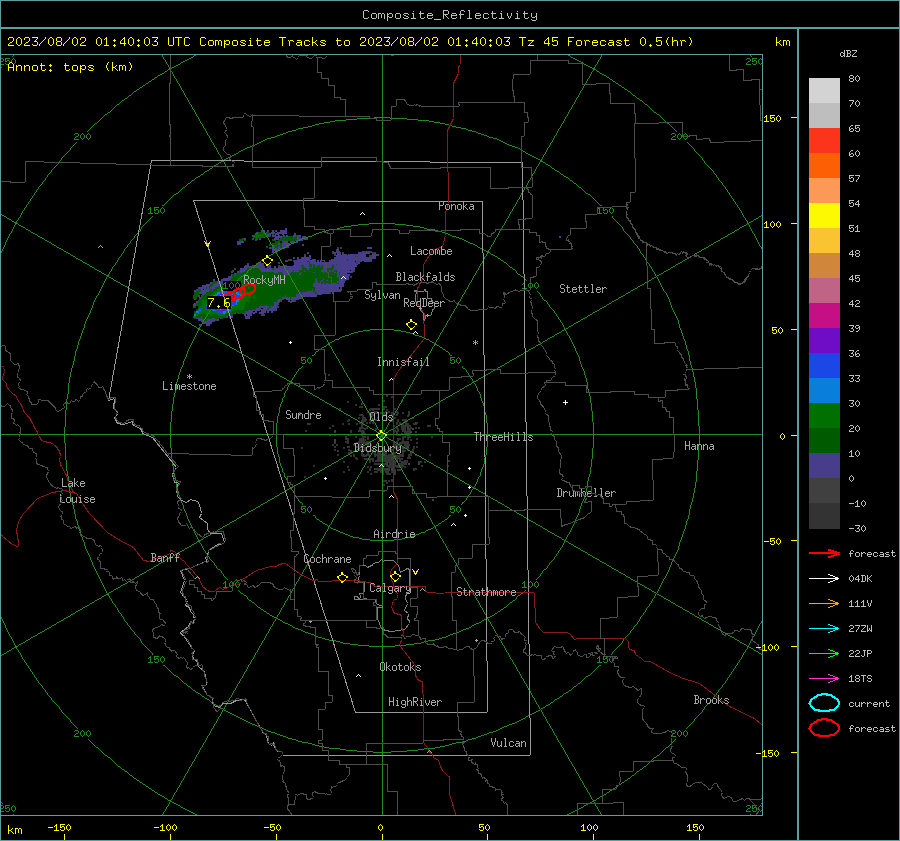The height and width of the screenshot is (841, 900).
Task: Select the HighRiver label
Action: coord(415,702)
